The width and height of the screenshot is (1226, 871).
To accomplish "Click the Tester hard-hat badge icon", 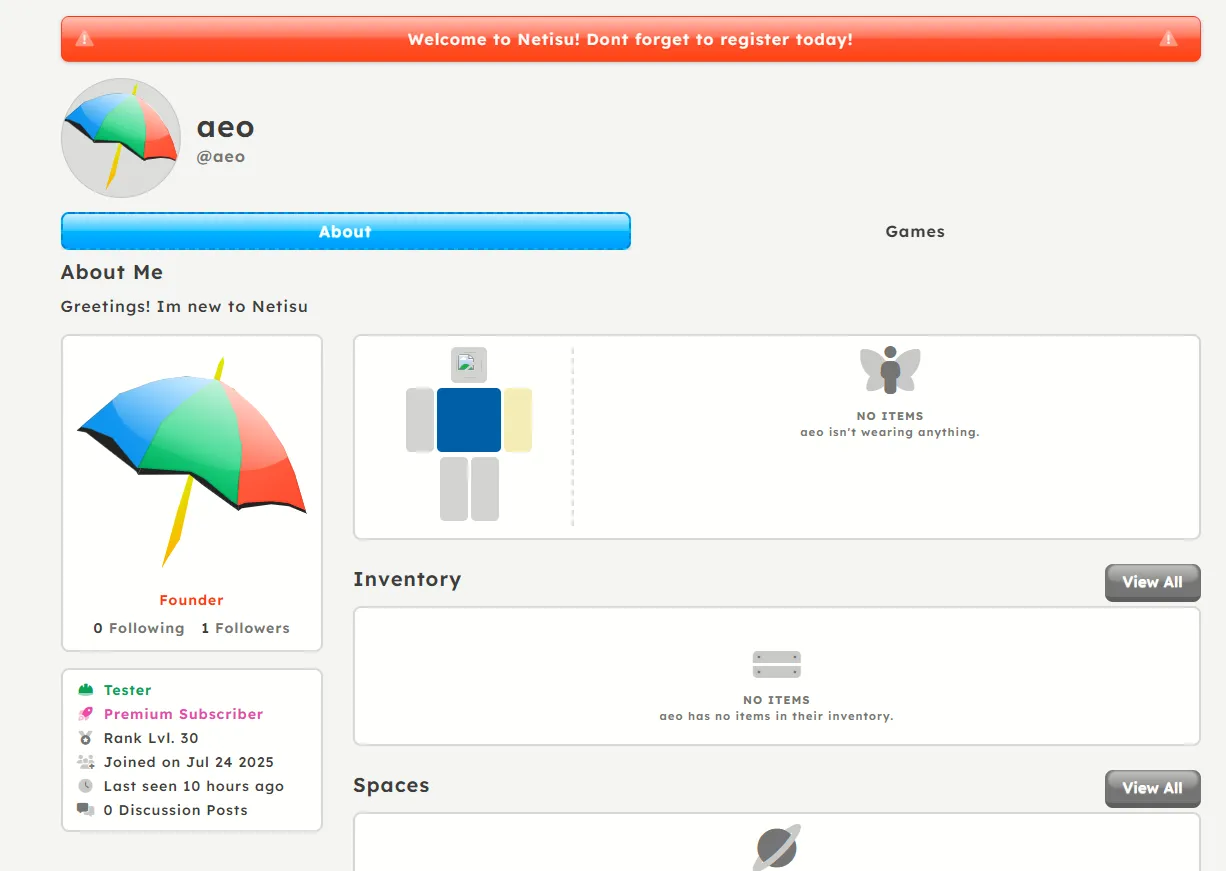I will 85,690.
